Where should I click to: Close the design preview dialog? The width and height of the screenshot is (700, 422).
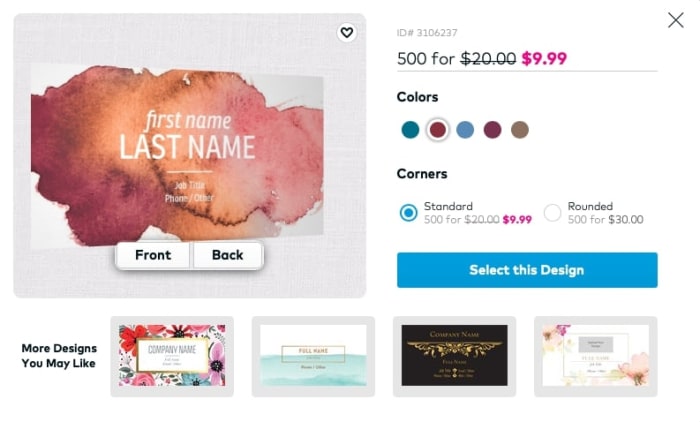[x=676, y=20]
